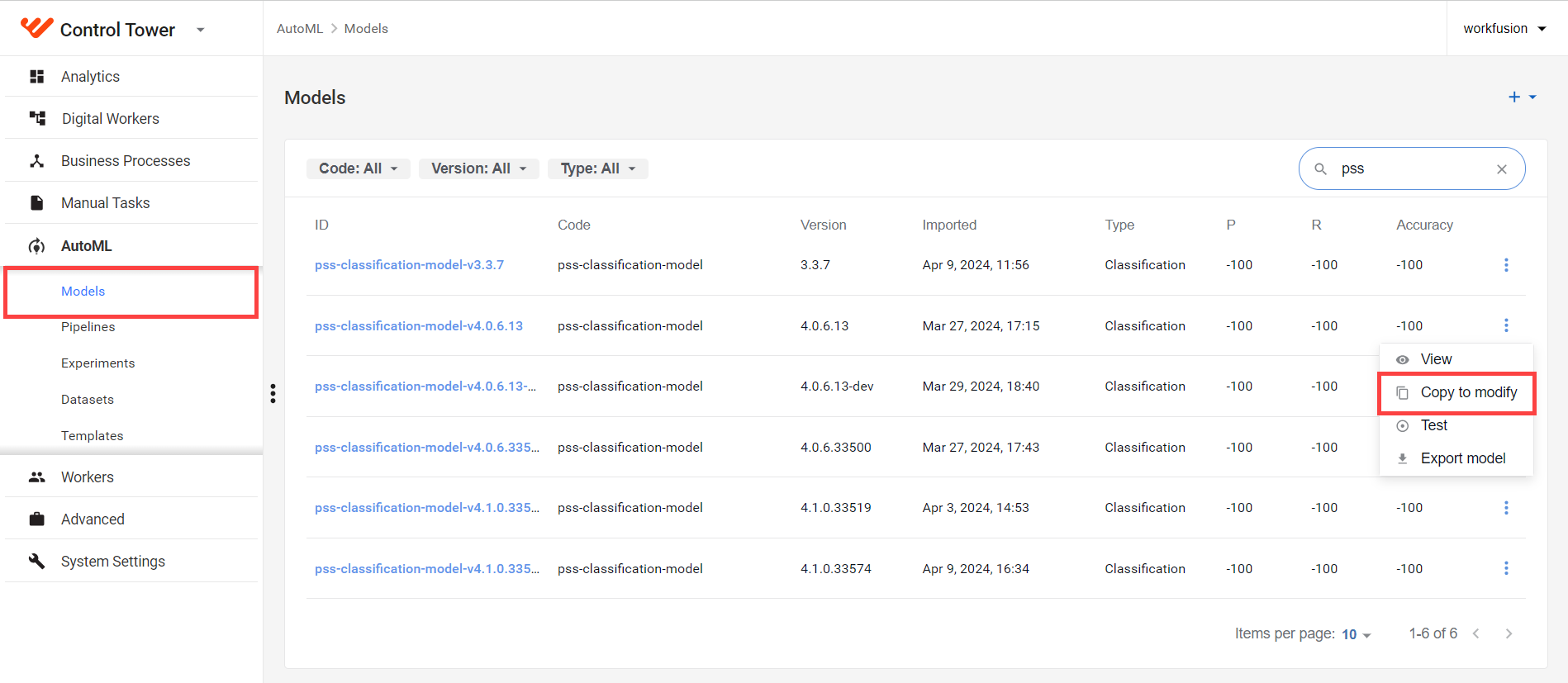Open actions menu for model v4.0.6.13
Image resolution: width=1568 pixels, height=683 pixels.
tap(1506, 325)
